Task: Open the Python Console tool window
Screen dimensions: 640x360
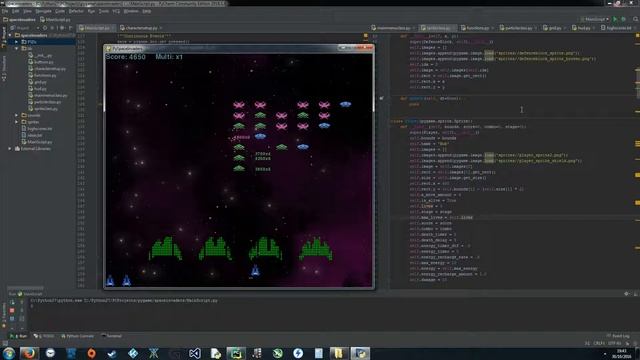Action: 78,336
